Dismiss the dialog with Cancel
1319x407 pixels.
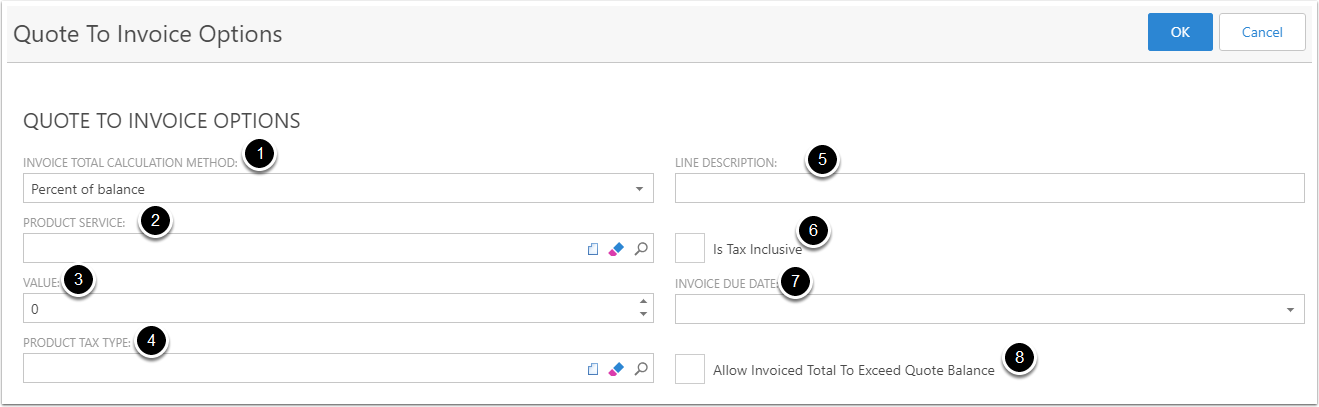pyautogui.click(x=1262, y=32)
